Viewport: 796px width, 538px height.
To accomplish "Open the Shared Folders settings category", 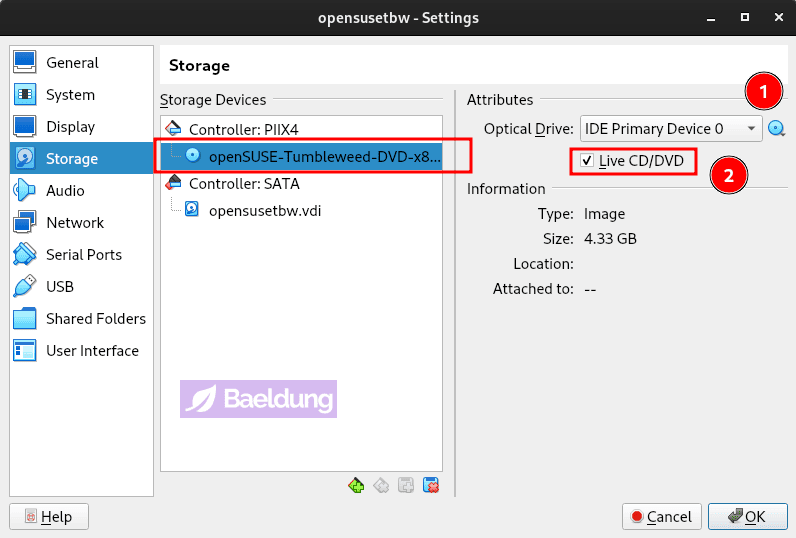I will [95, 319].
